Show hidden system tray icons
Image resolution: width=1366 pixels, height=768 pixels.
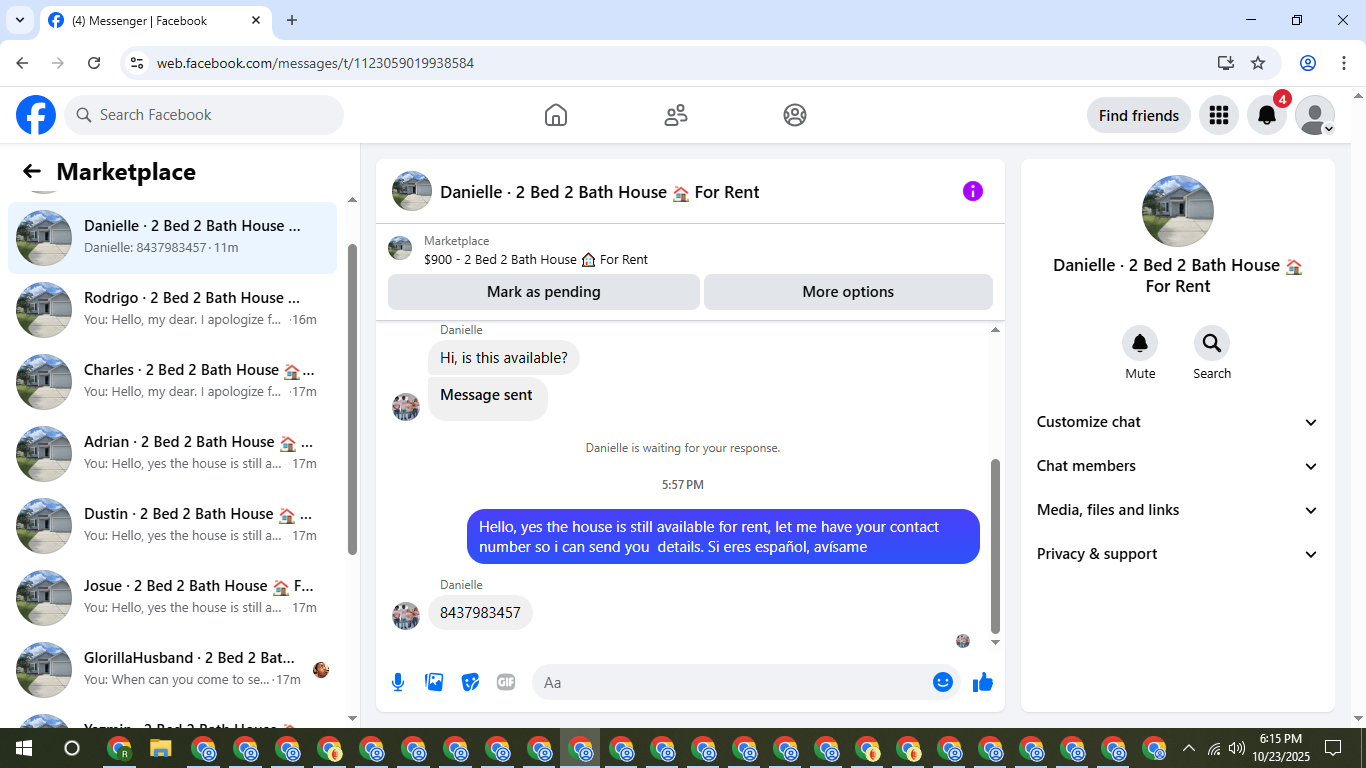[x=1189, y=748]
